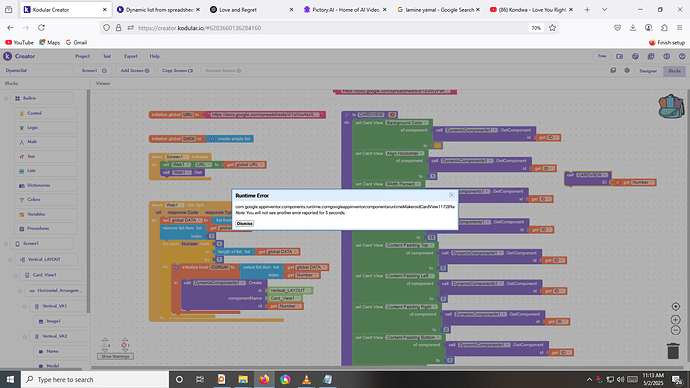Open the Gmail bookmark
This screenshot has height=388, width=690.
(76, 43)
